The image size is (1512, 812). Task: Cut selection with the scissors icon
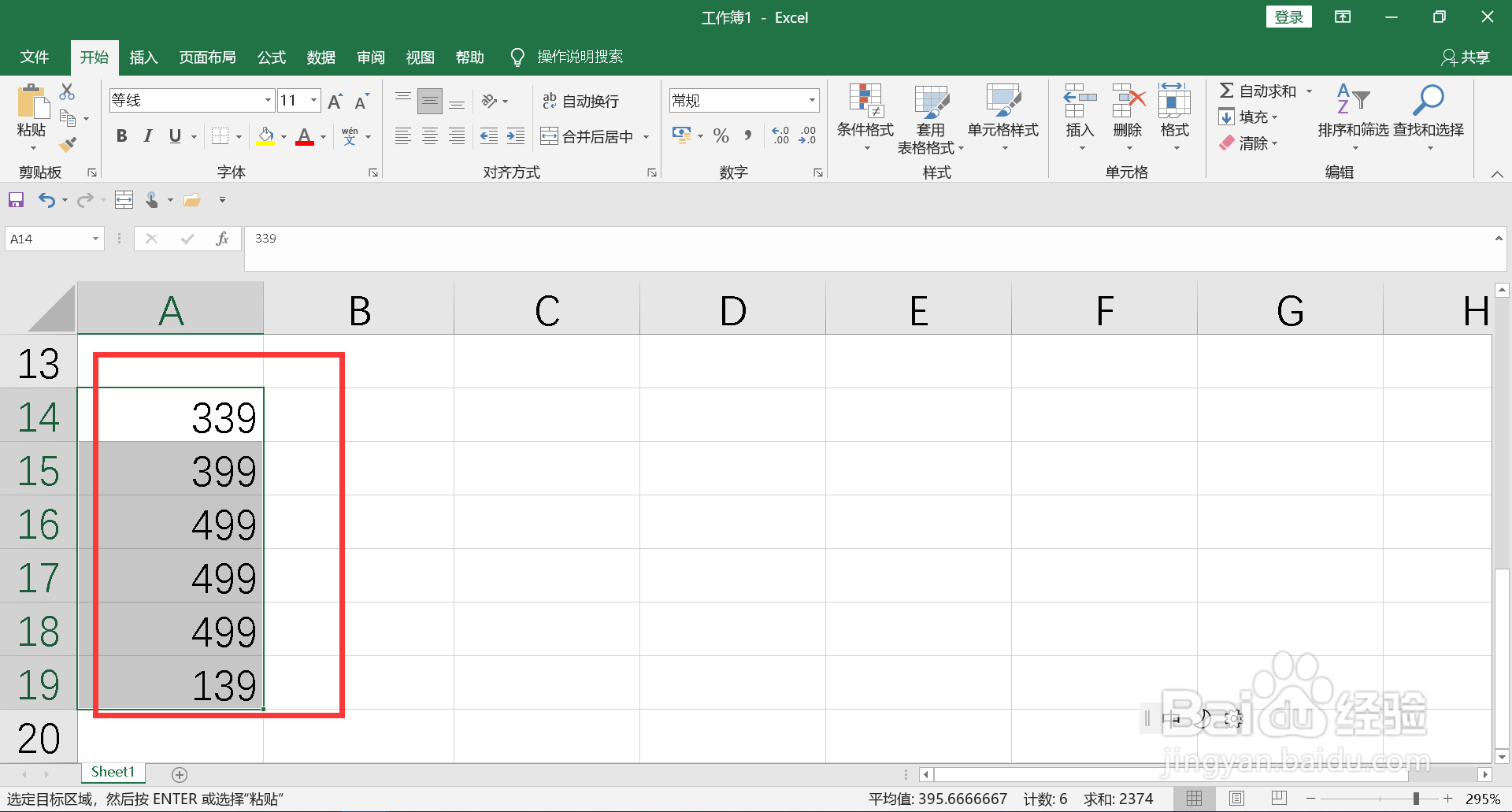(x=68, y=92)
